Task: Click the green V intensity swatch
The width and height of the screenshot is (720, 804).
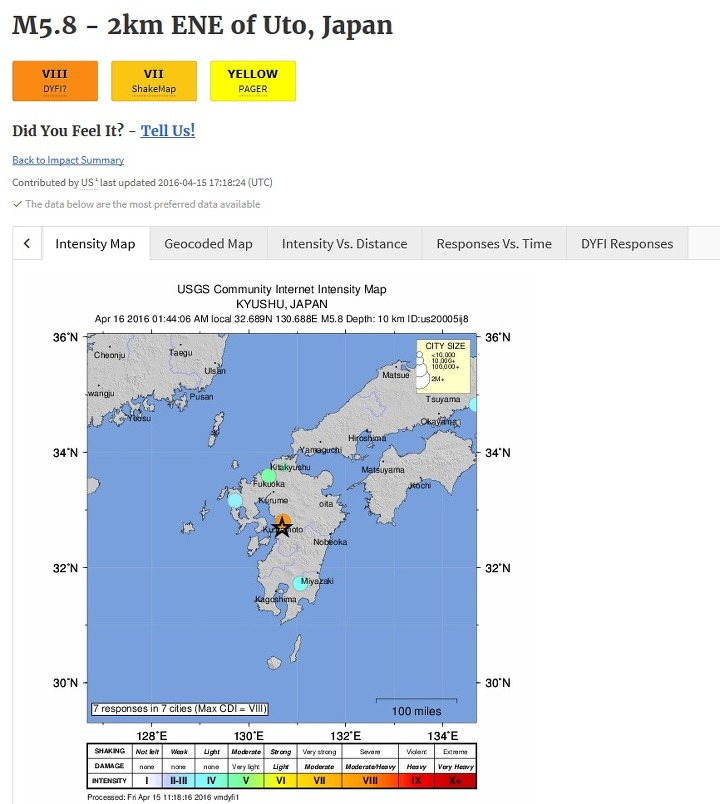Action: point(246,781)
